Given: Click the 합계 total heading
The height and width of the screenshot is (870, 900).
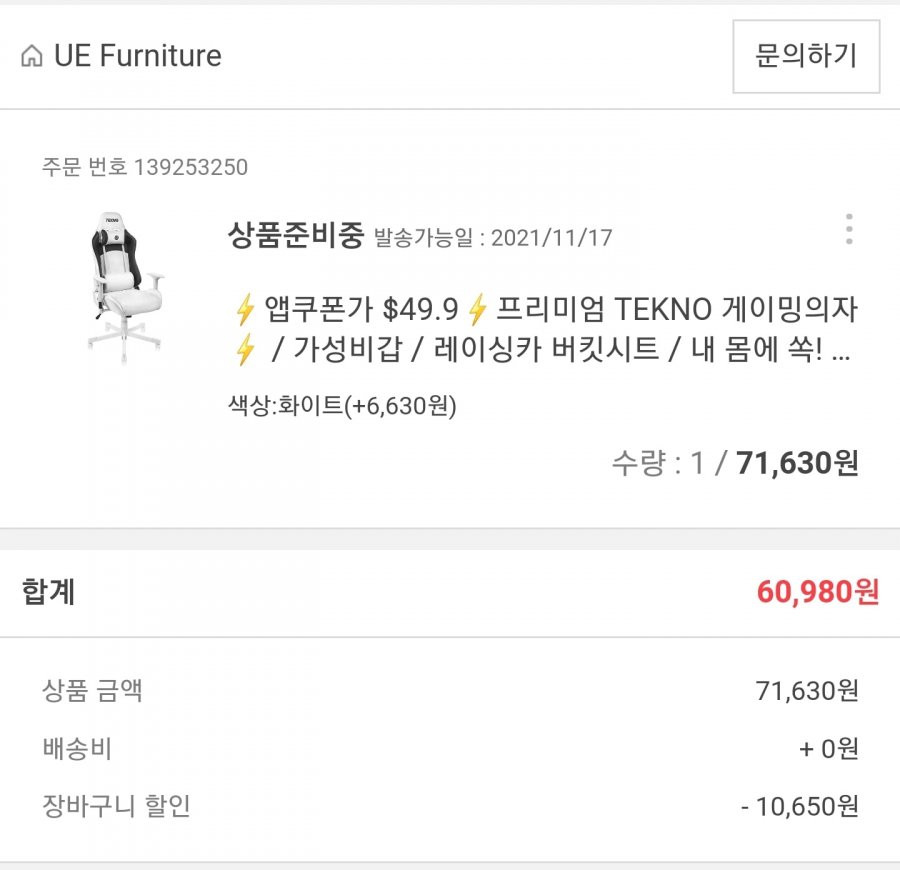Looking at the screenshot, I should click(x=48, y=592).
